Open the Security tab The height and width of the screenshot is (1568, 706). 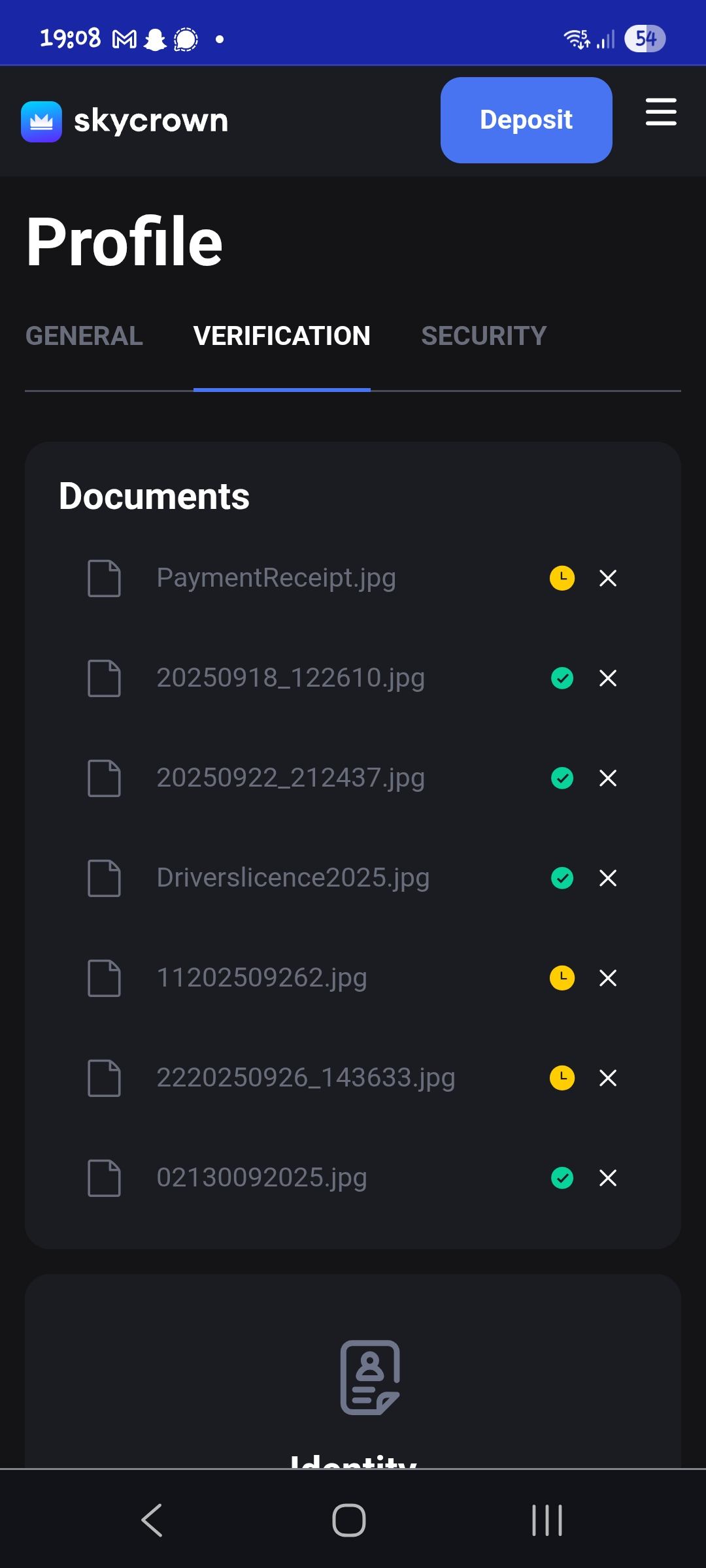pos(484,336)
